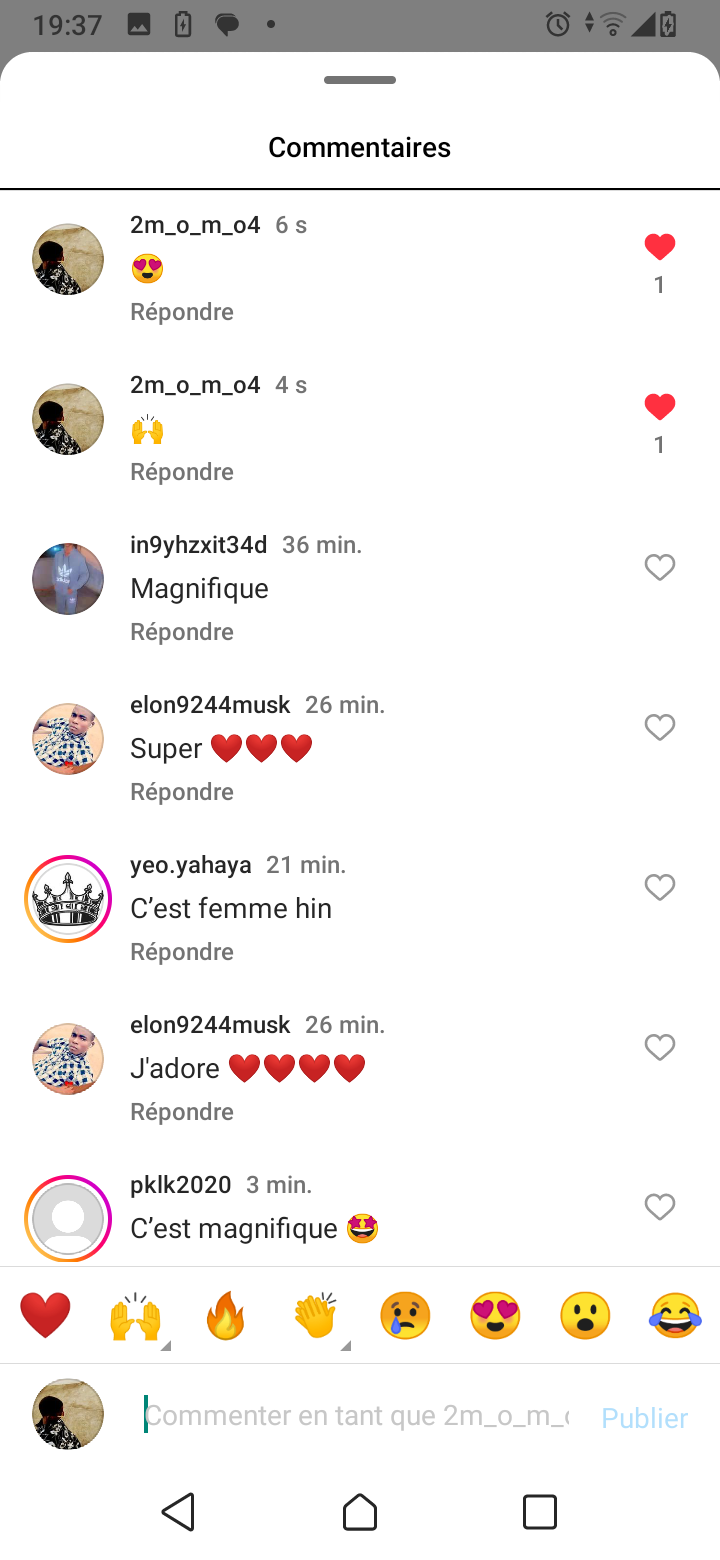Insert the fire emoji reaction
This screenshot has height=1560, width=720.
point(225,1315)
